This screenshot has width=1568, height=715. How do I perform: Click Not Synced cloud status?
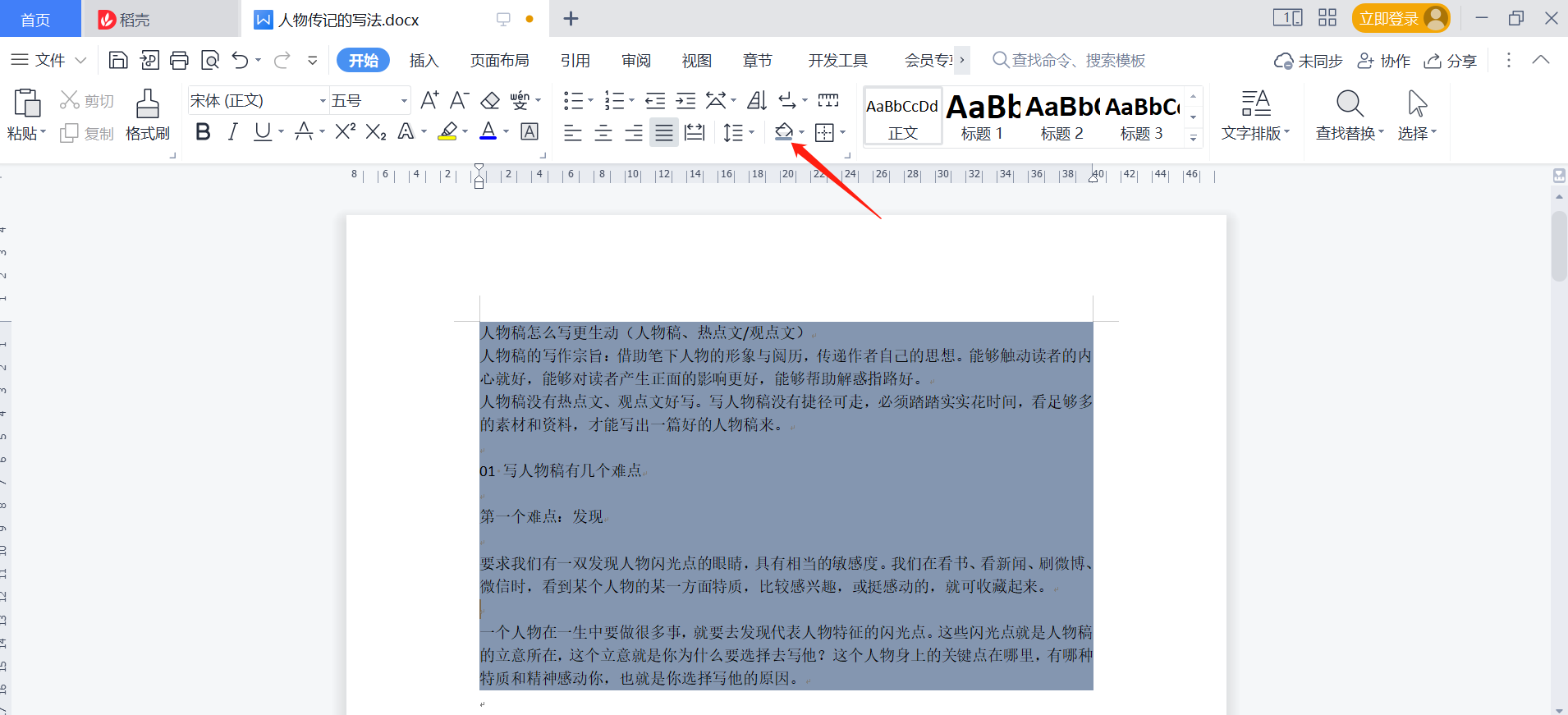pyautogui.click(x=1309, y=61)
